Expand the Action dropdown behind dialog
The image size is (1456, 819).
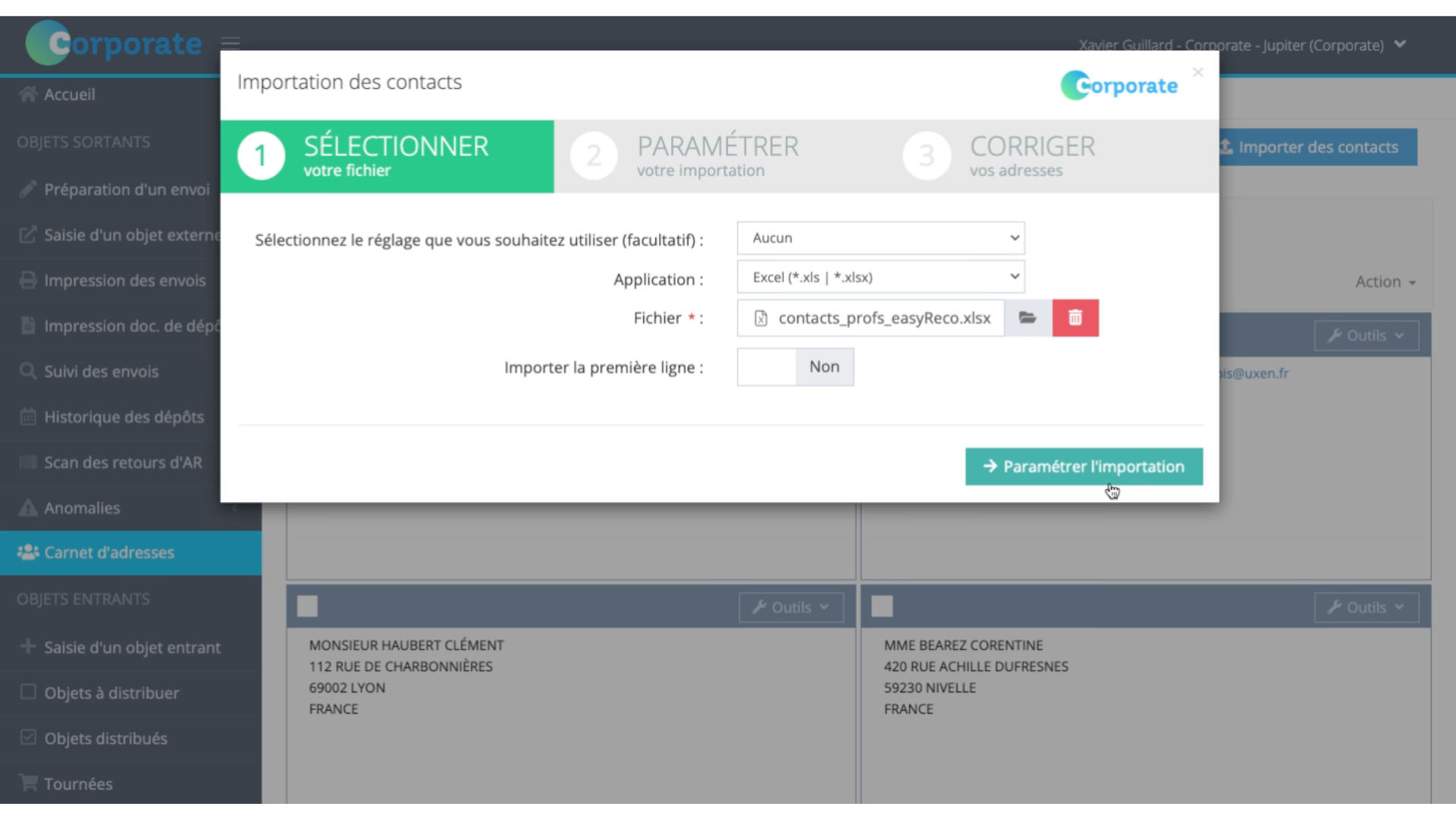pyautogui.click(x=1385, y=281)
